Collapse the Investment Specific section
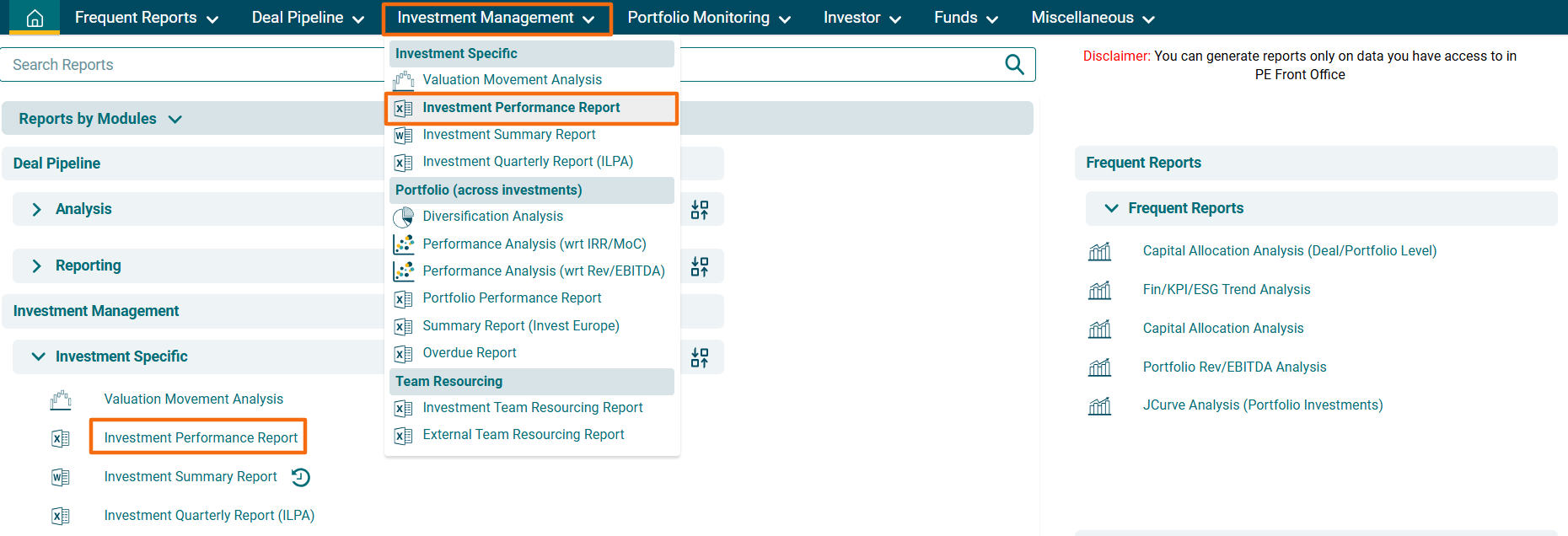The height and width of the screenshot is (536, 1568). click(x=38, y=356)
